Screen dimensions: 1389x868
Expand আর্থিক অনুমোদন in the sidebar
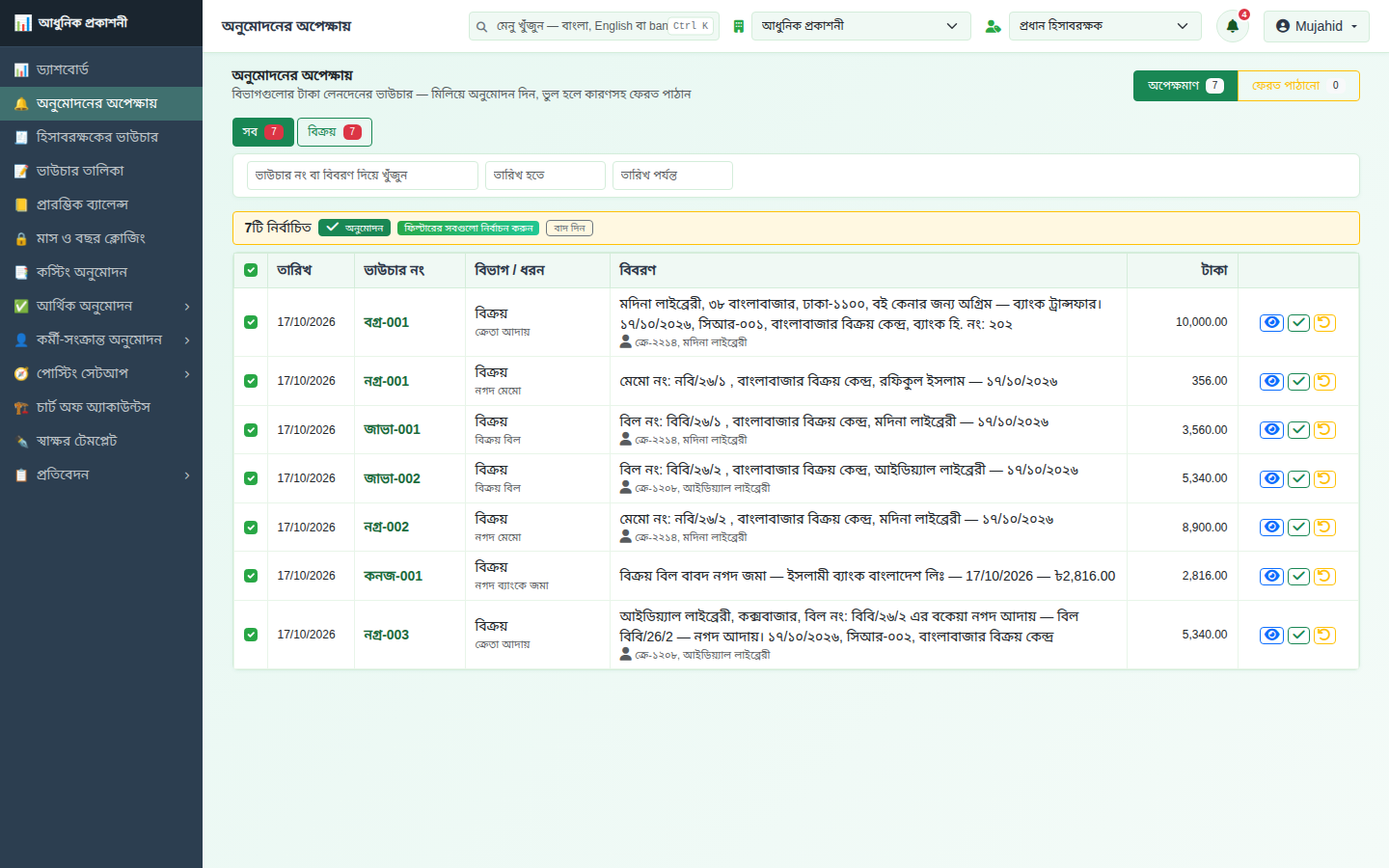[x=101, y=306]
